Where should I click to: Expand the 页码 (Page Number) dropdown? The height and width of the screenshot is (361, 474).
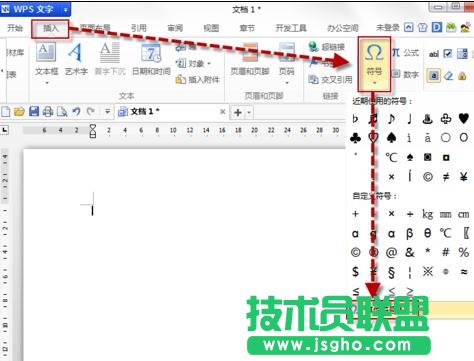coord(286,82)
